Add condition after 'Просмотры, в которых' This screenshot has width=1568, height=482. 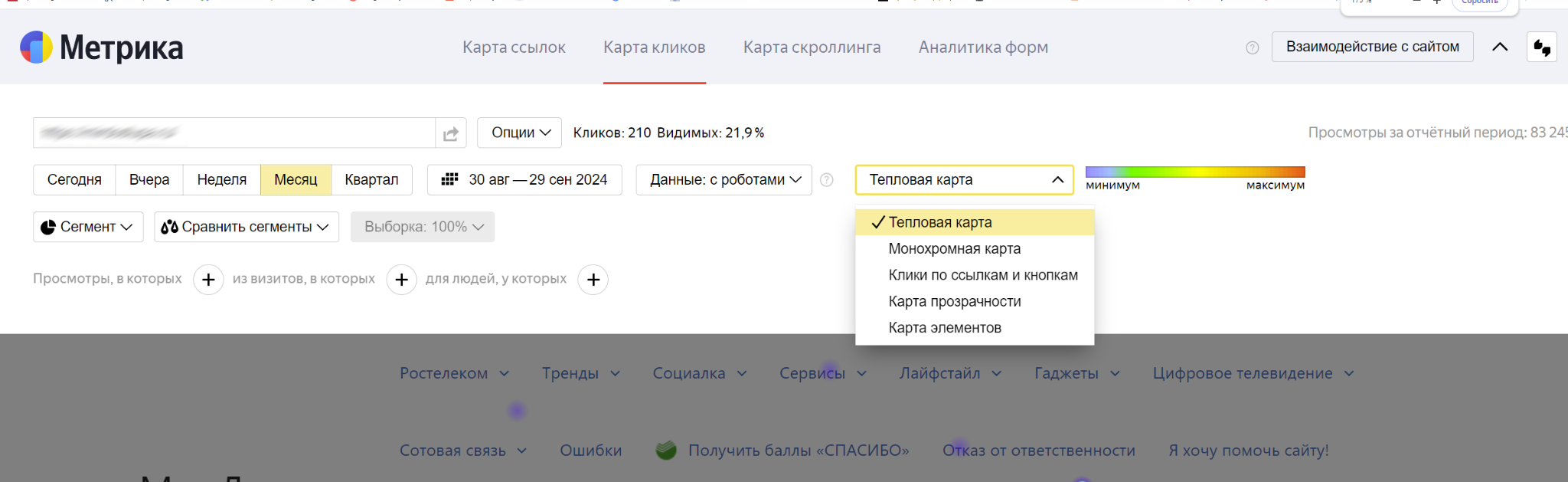point(208,280)
